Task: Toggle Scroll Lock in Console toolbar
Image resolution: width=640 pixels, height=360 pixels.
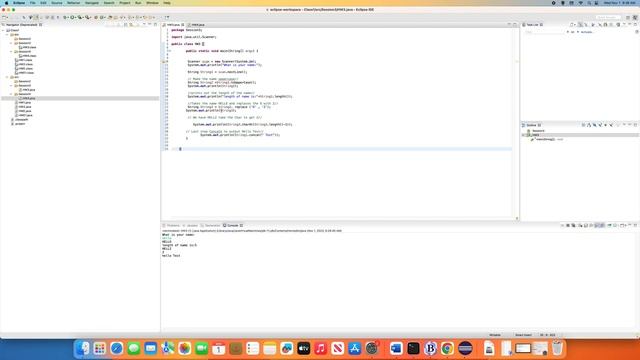Action: [586, 225]
